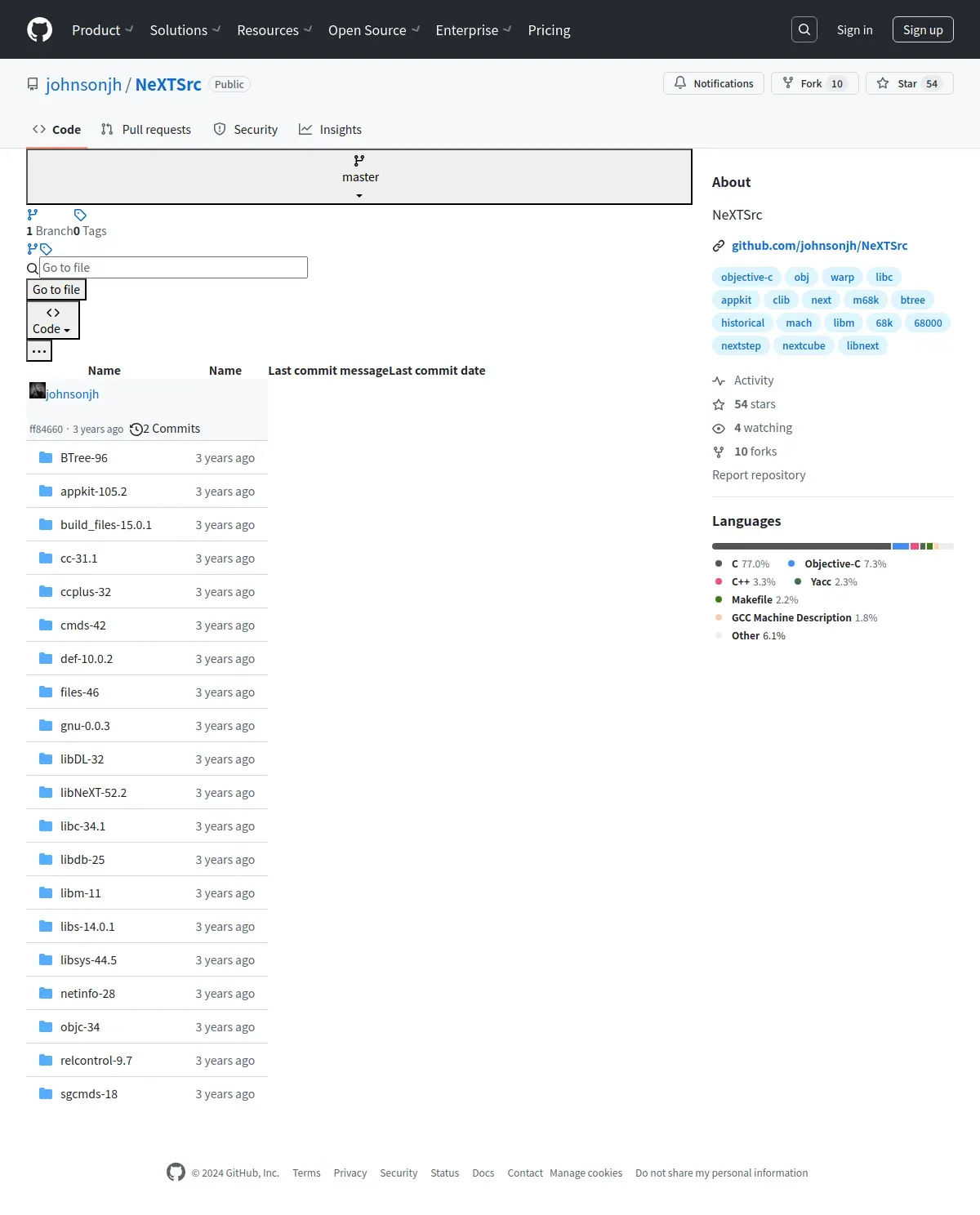Expand the Enterprise menu

[474, 29]
